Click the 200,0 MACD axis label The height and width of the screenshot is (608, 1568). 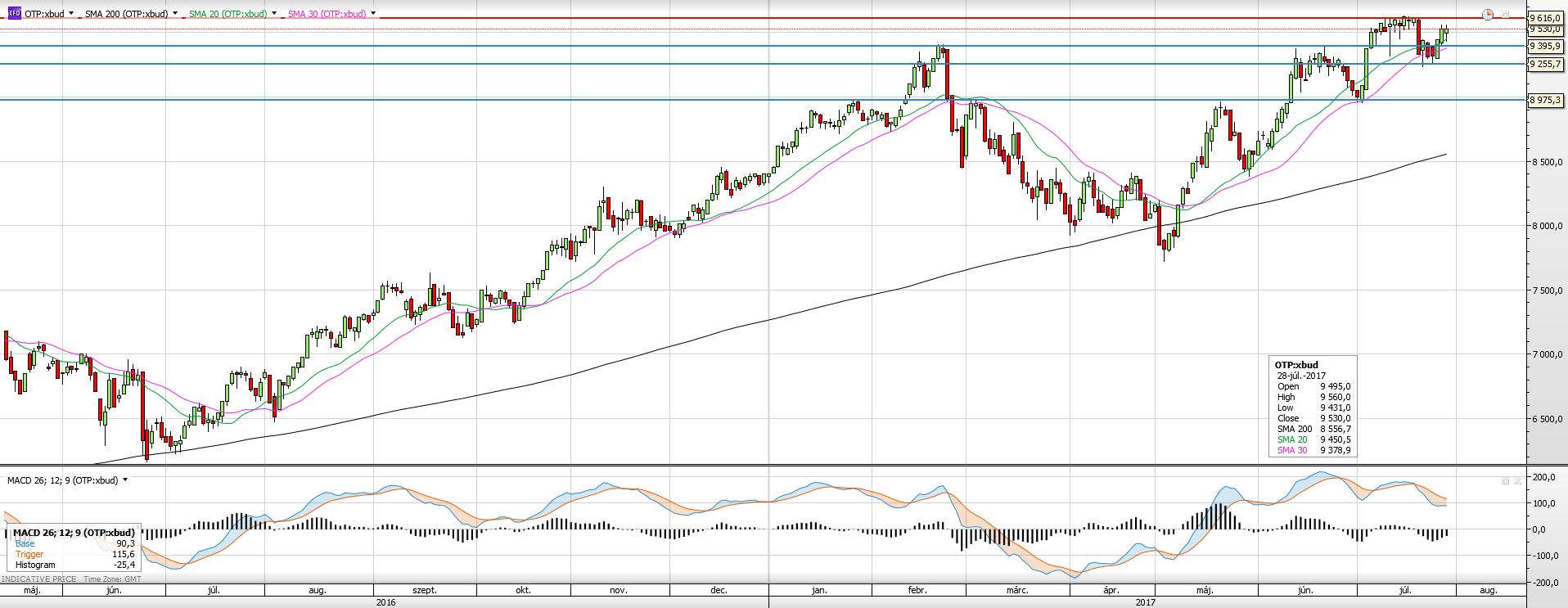point(1544,477)
